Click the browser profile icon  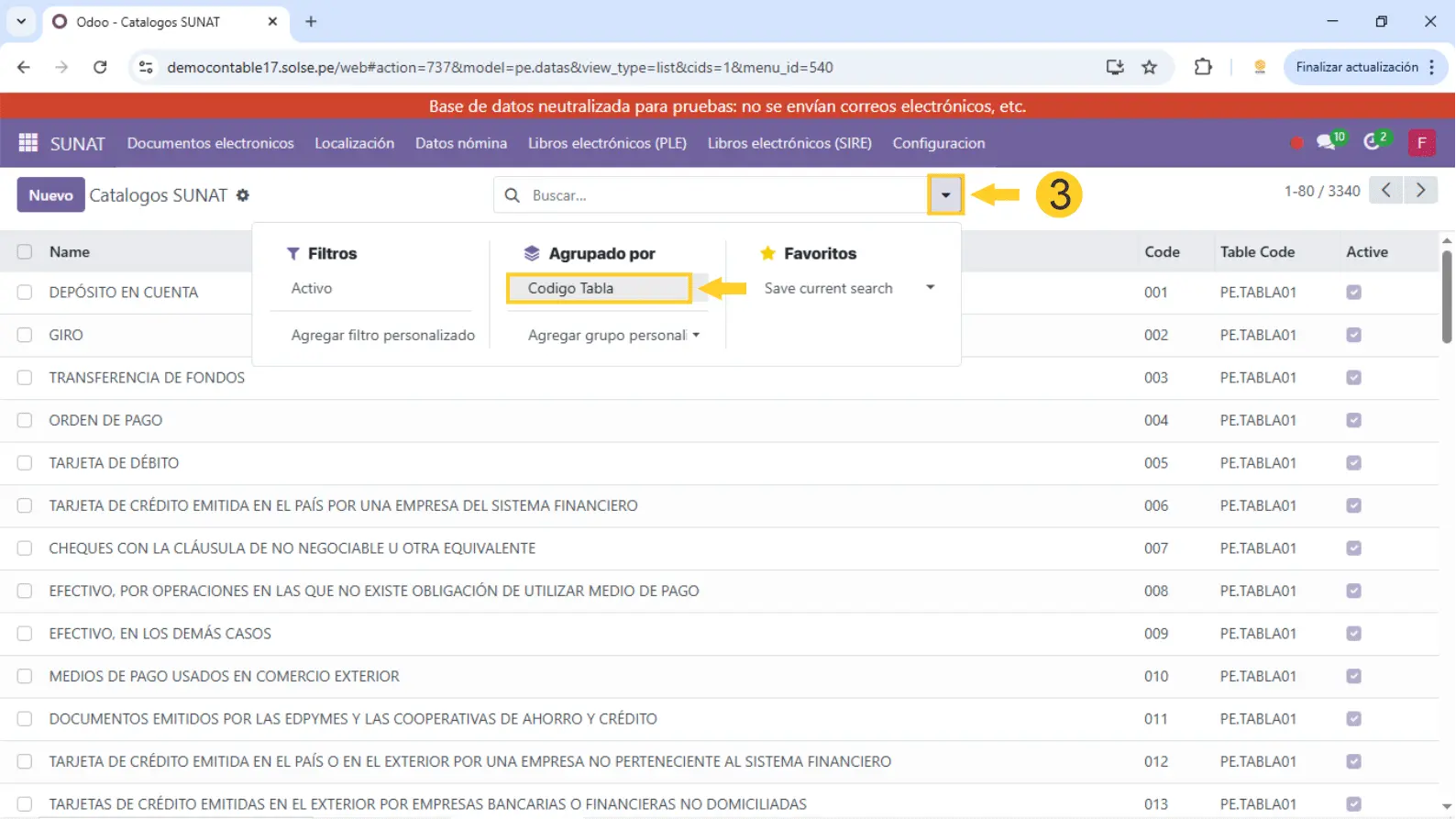click(x=1260, y=67)
